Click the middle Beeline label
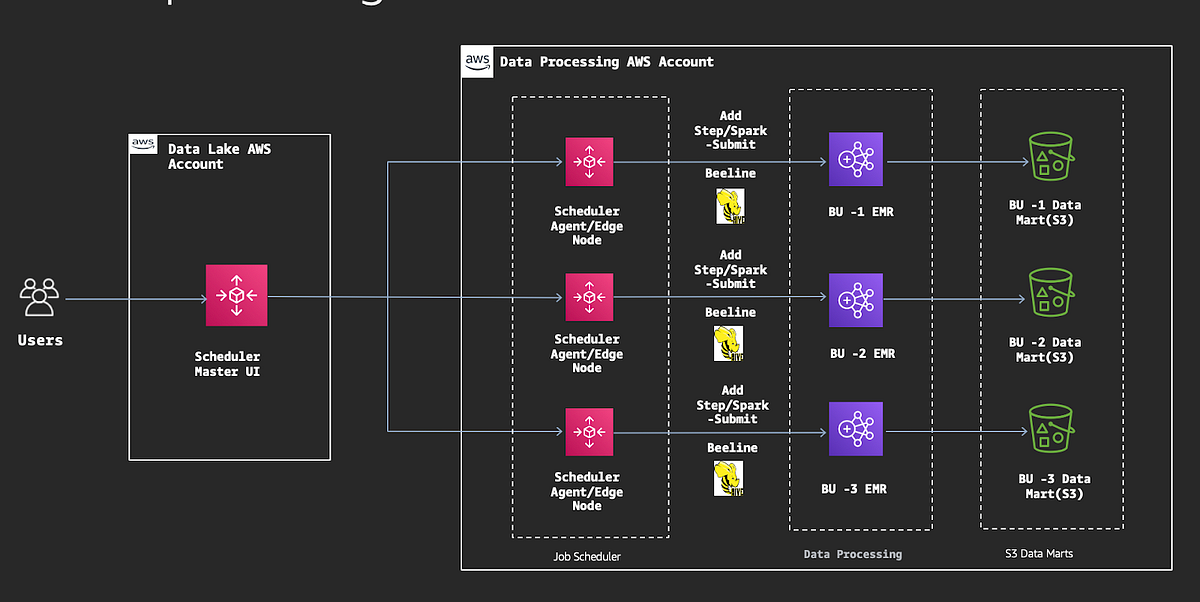Viewport: 1200px width, 602px height. tap(730, 312)
